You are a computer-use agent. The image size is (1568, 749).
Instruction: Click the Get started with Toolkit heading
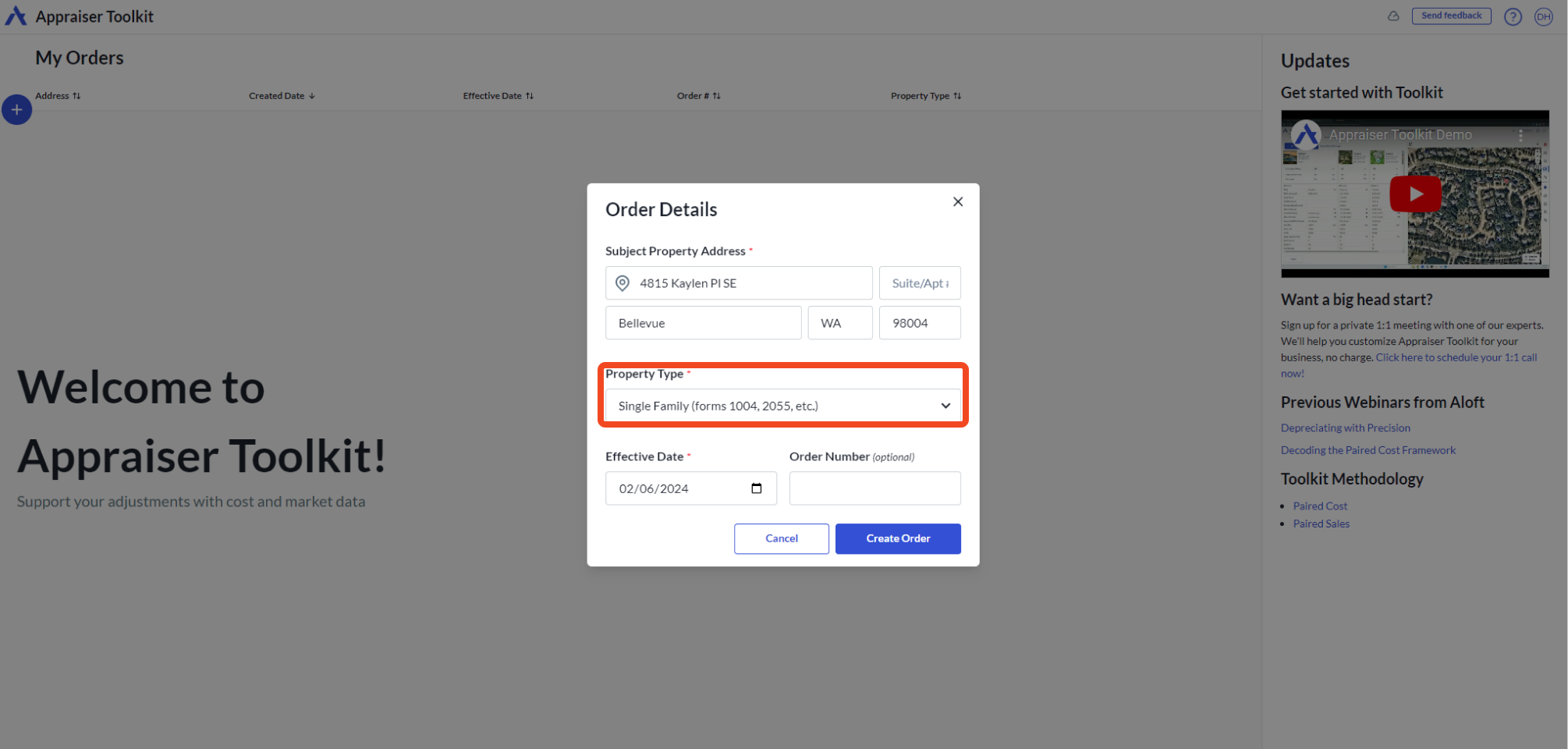1361,93
